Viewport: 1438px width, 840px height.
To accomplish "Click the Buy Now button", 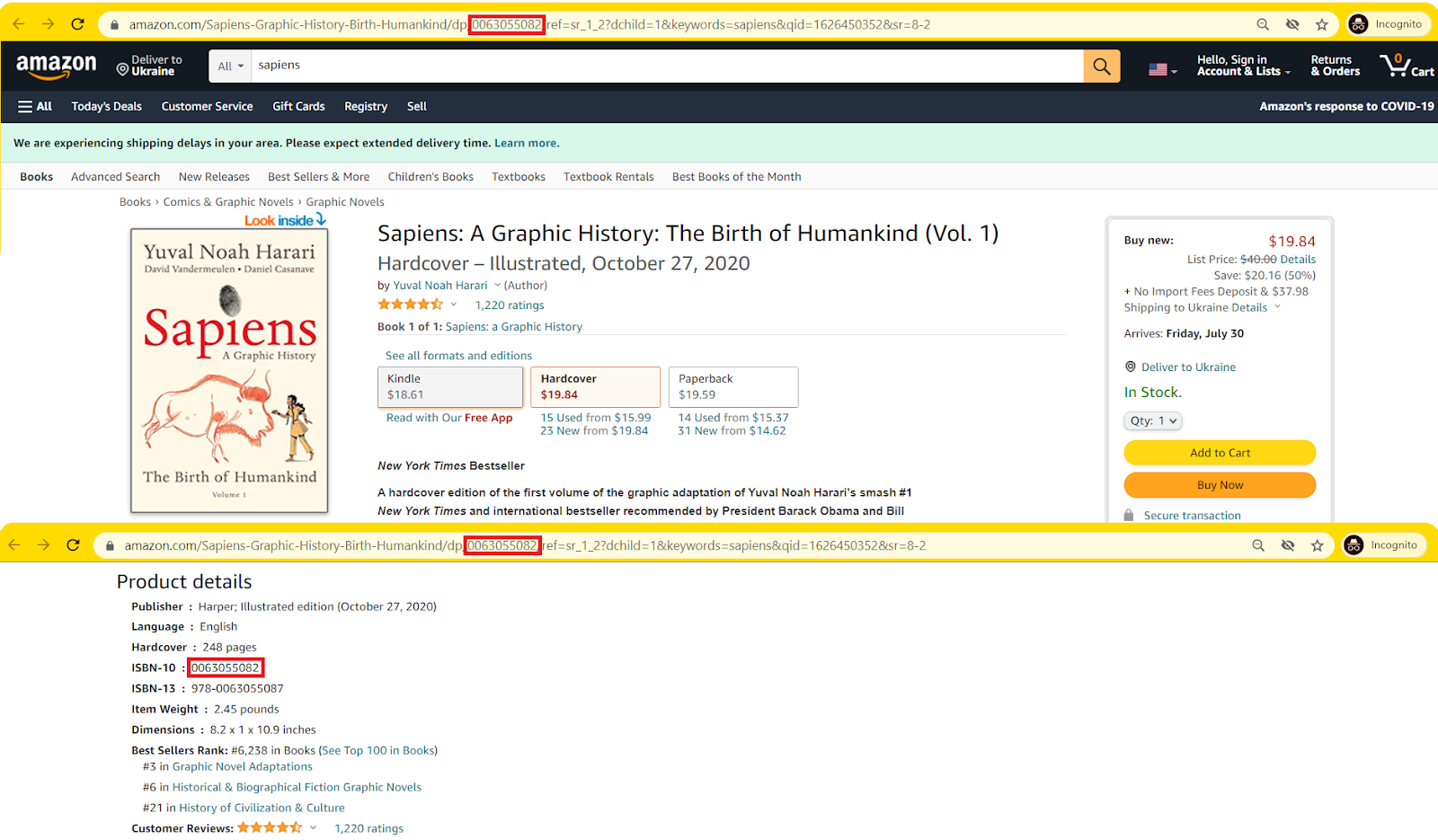I will coord(1220,485).
